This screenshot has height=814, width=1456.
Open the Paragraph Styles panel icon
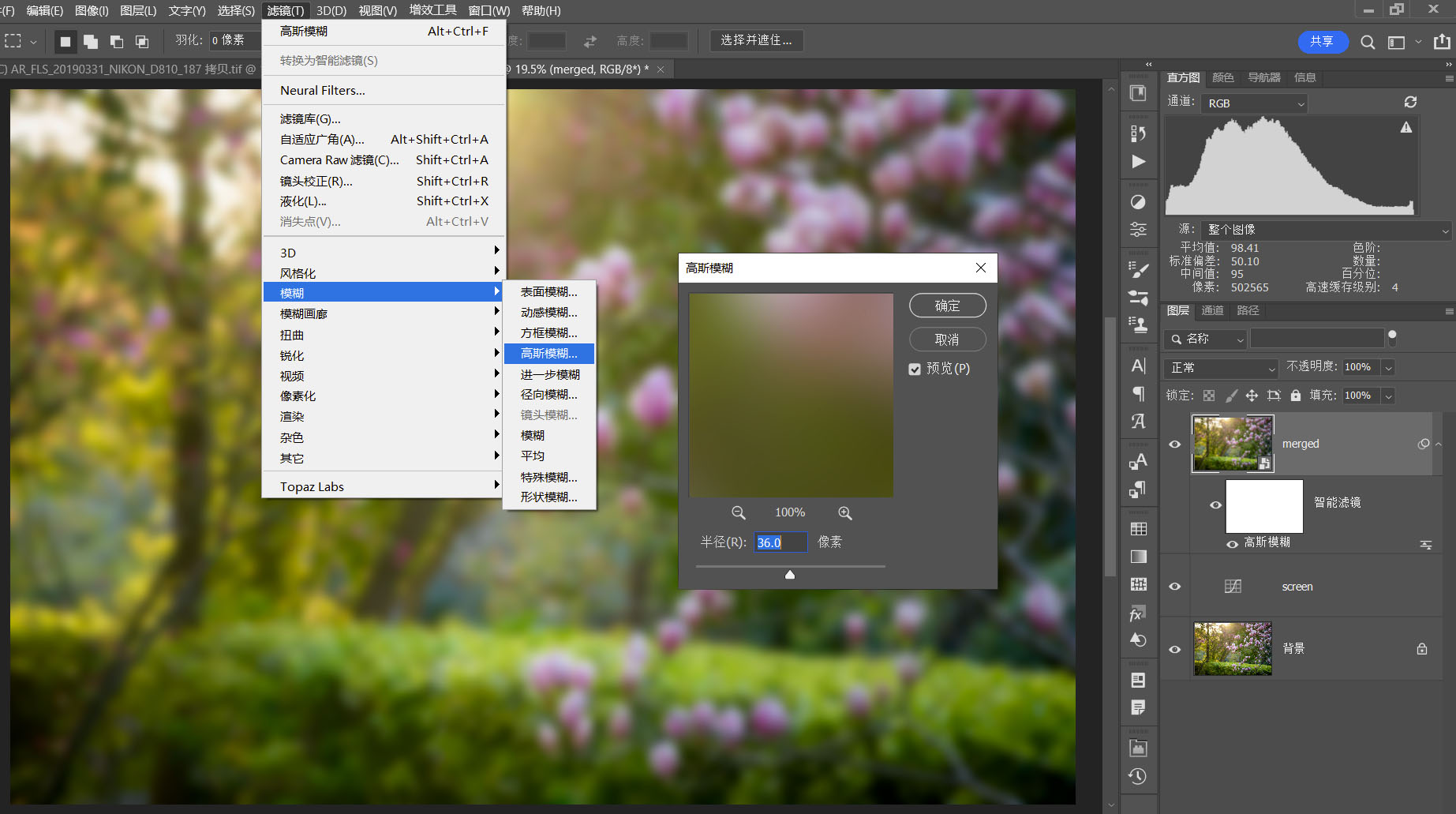1138,490
